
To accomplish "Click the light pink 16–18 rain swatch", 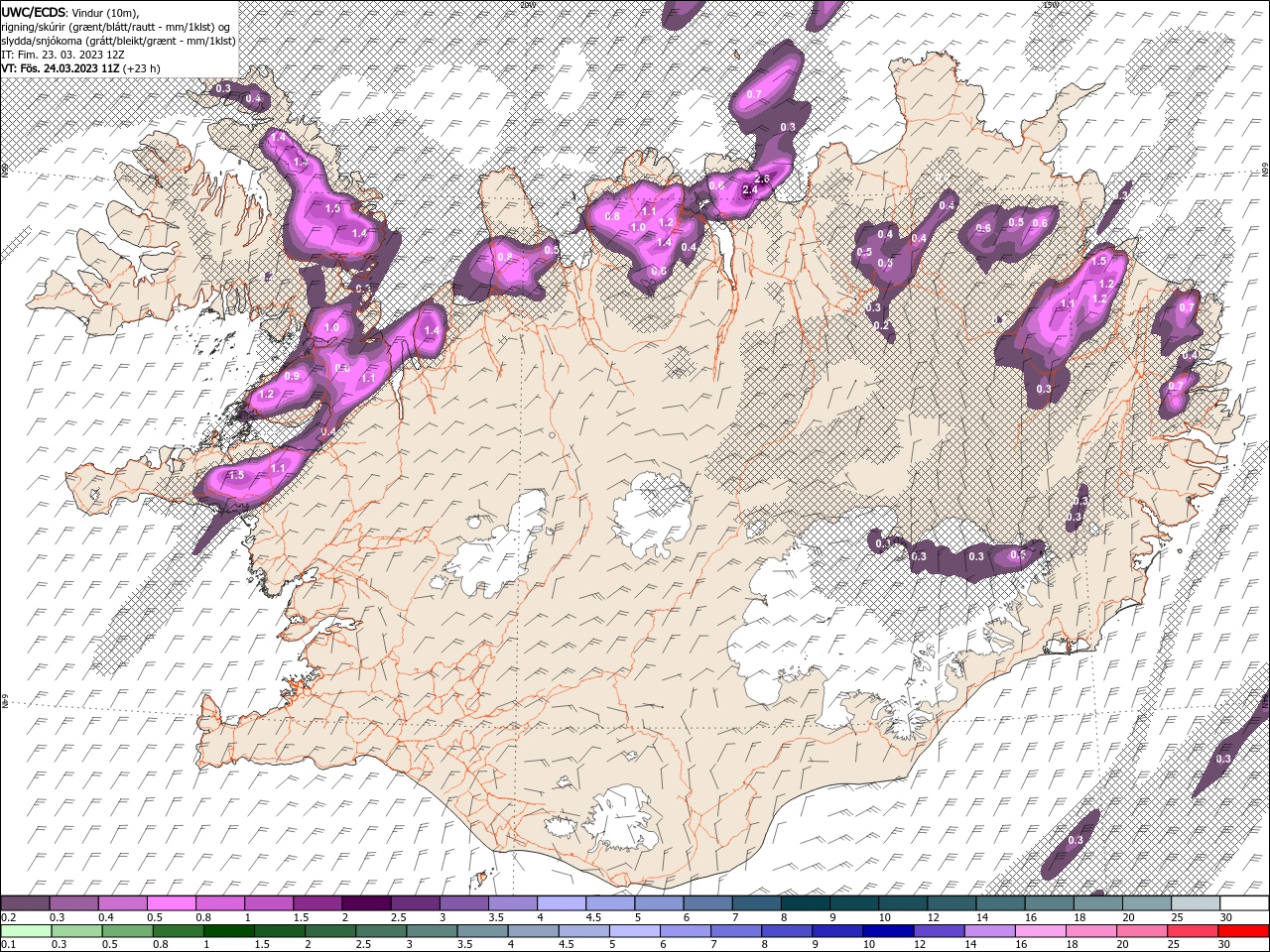I will coord(1040,931).
